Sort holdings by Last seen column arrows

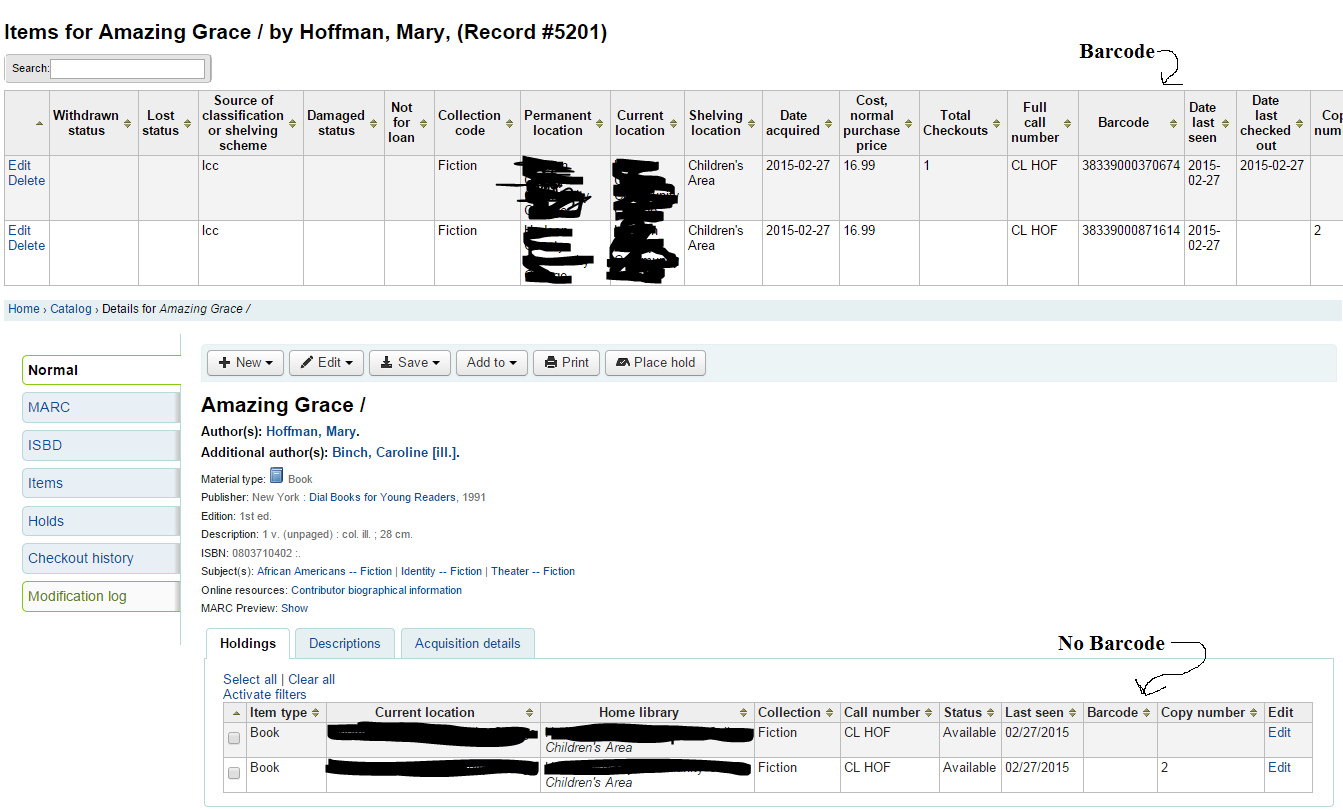pyautogui.click(x=1074, y=713)
